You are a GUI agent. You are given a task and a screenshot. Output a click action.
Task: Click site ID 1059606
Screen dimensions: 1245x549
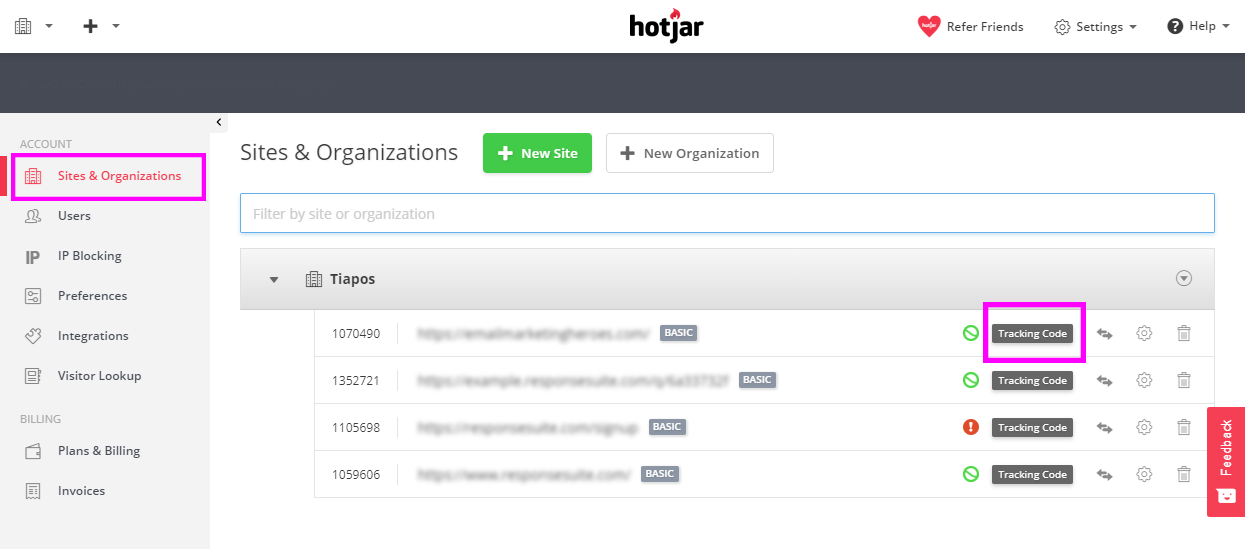click(x=356, y=474)
